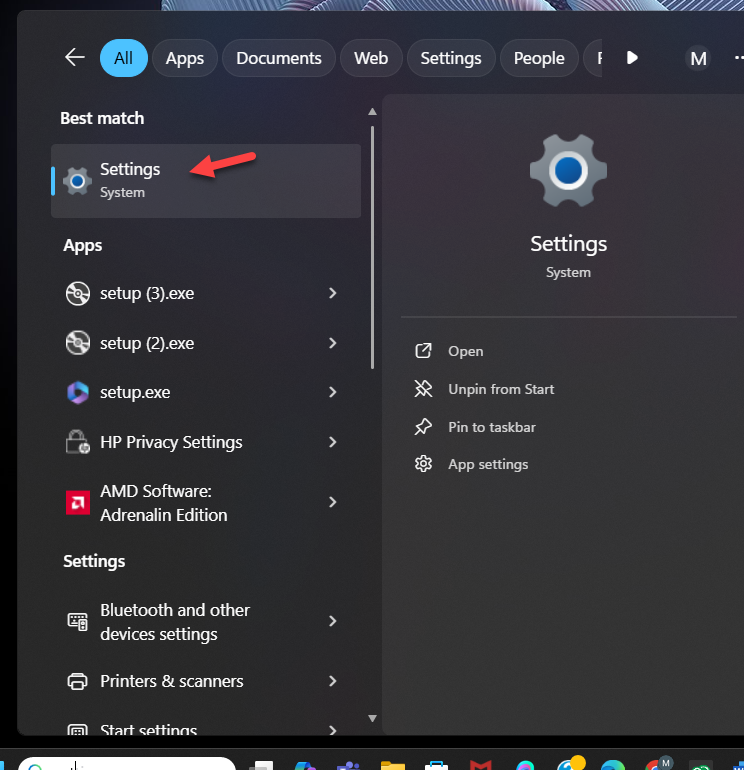Expand the Printers & scanners chevron

(333, 682)
